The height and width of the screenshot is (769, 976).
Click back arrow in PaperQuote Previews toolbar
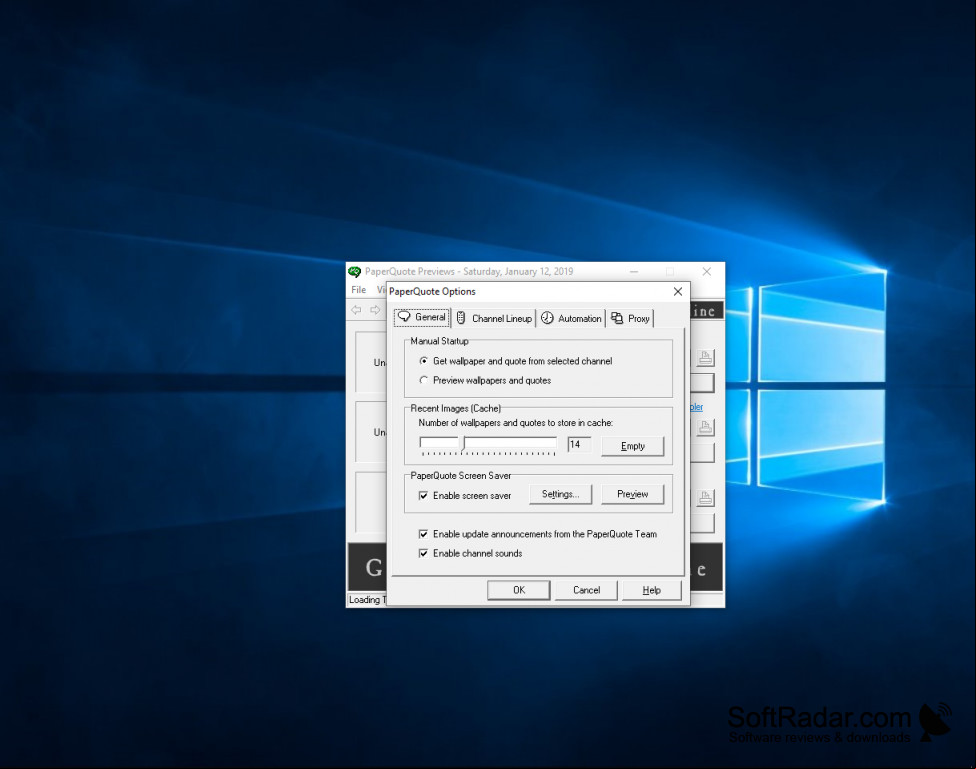[356, 309]
